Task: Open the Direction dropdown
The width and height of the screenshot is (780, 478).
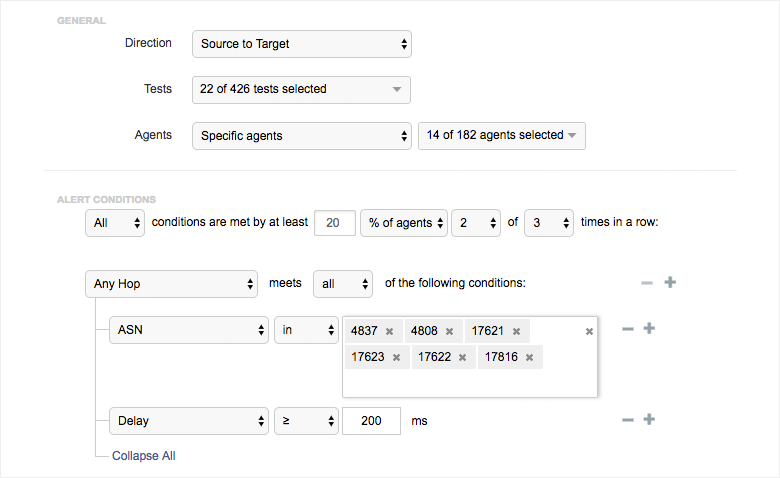Action: (301, 44)
